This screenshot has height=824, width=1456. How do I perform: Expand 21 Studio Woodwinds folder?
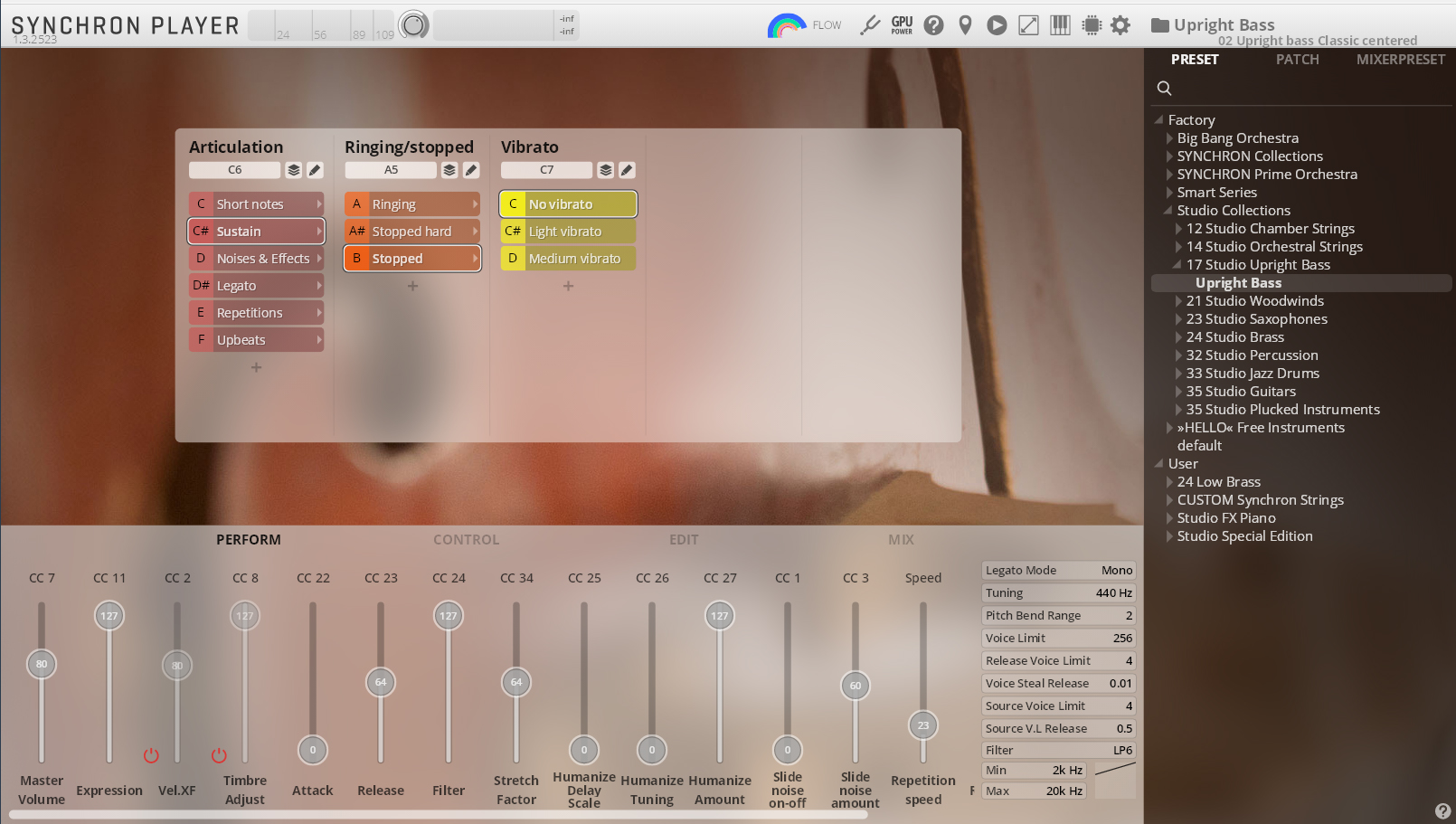[x=1177, y=301]
